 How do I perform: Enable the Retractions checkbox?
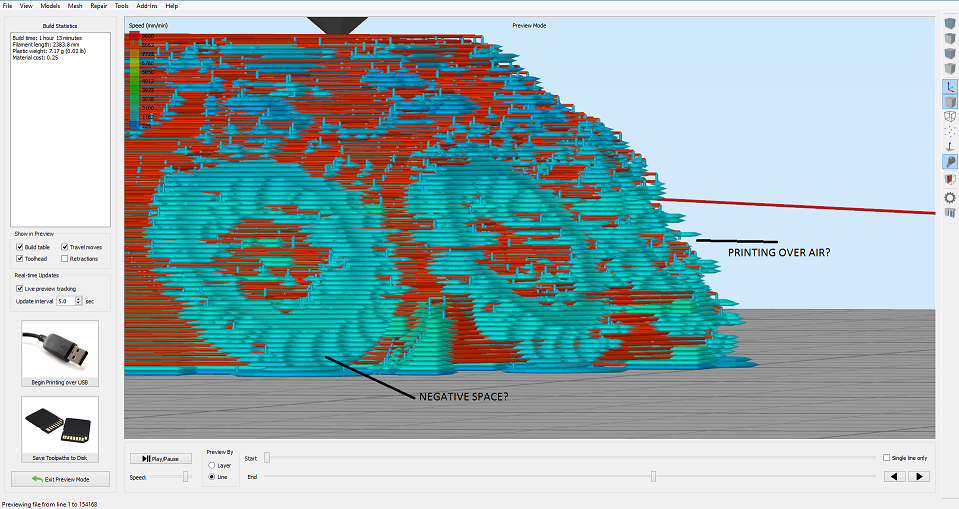coord(66,259)
